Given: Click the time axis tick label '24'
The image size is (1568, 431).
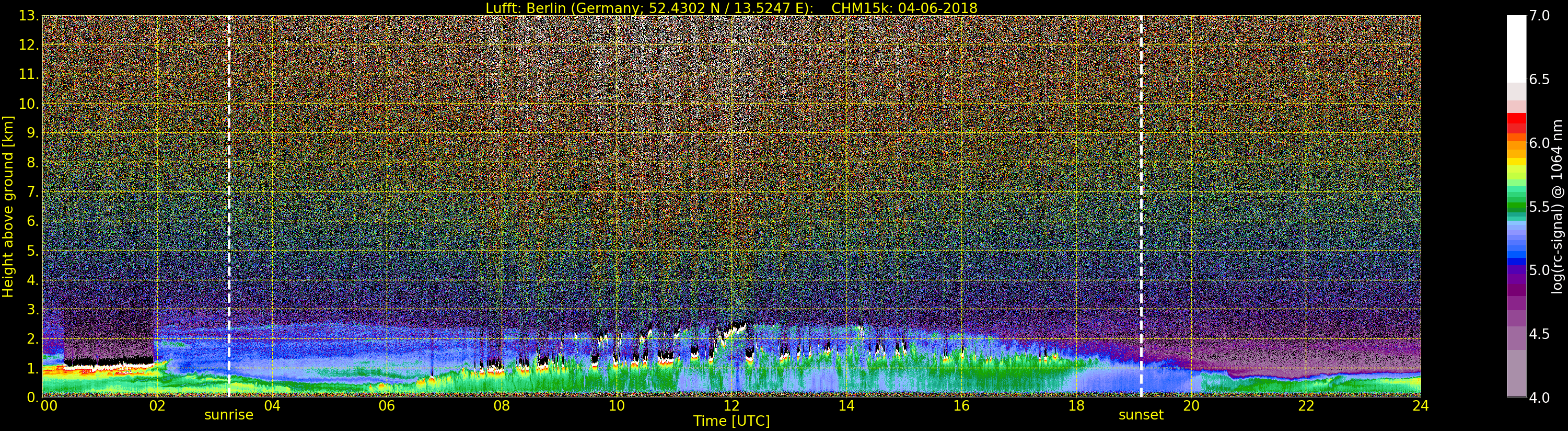Looking at the screenshot, I should [x=1421, y=406].
